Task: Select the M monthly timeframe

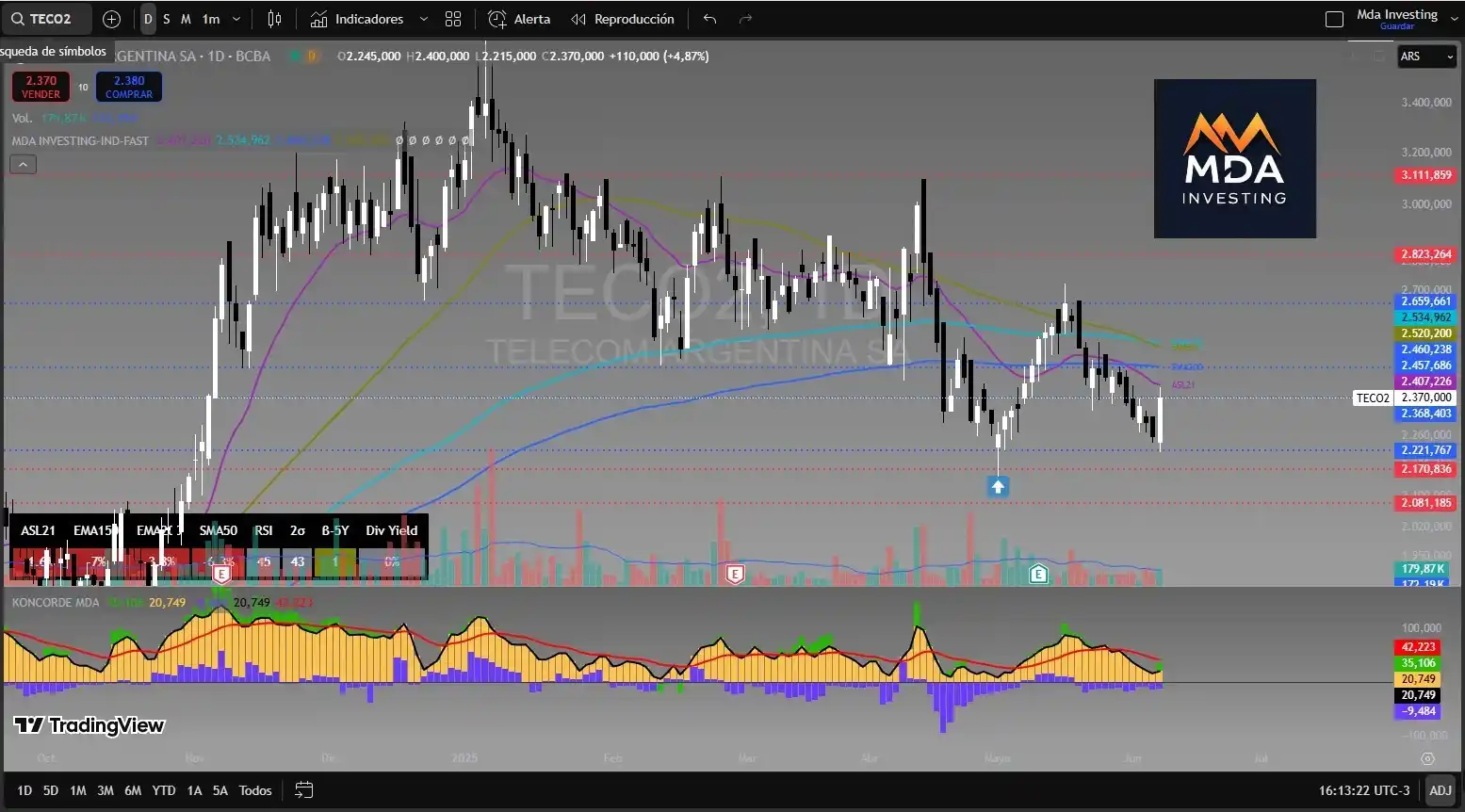Action: tap(186, 19)
